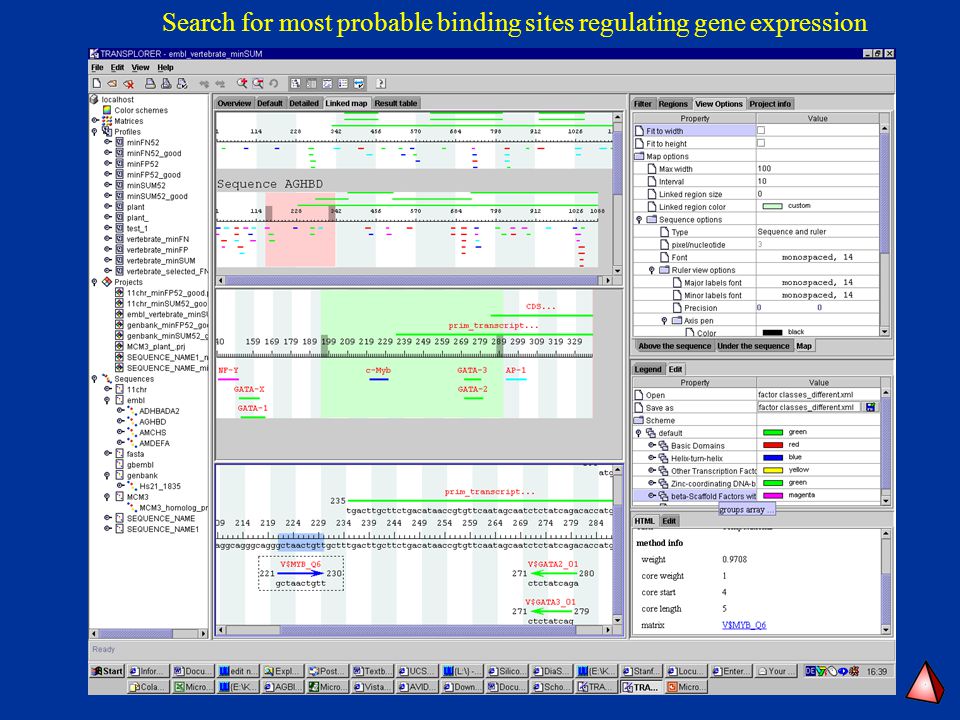Viewport: 960px width, 720px height.
Task: Click the Save as filename field
Action: [809, 407]
